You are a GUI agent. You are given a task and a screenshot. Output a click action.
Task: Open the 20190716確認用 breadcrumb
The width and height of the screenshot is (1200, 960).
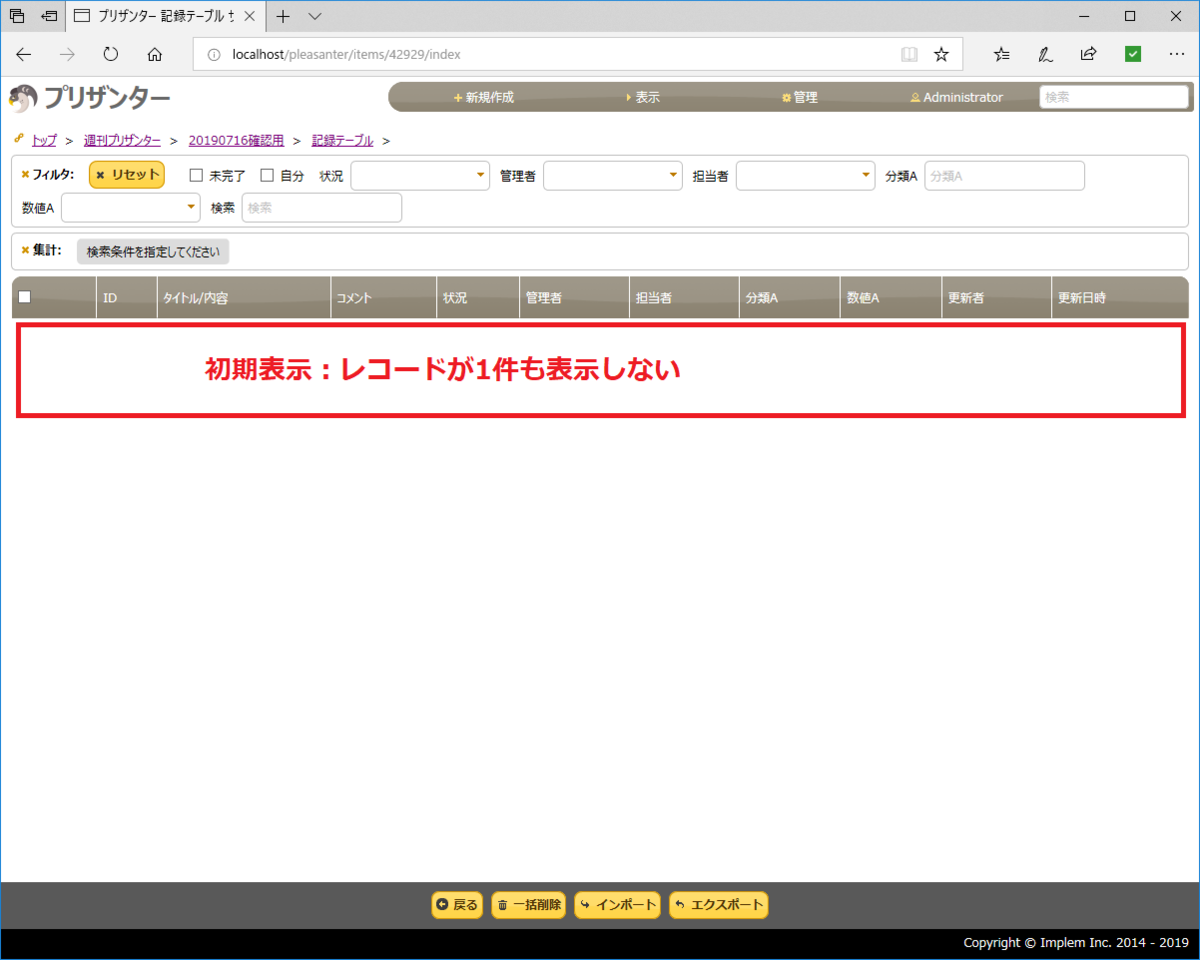coord(236,140)
